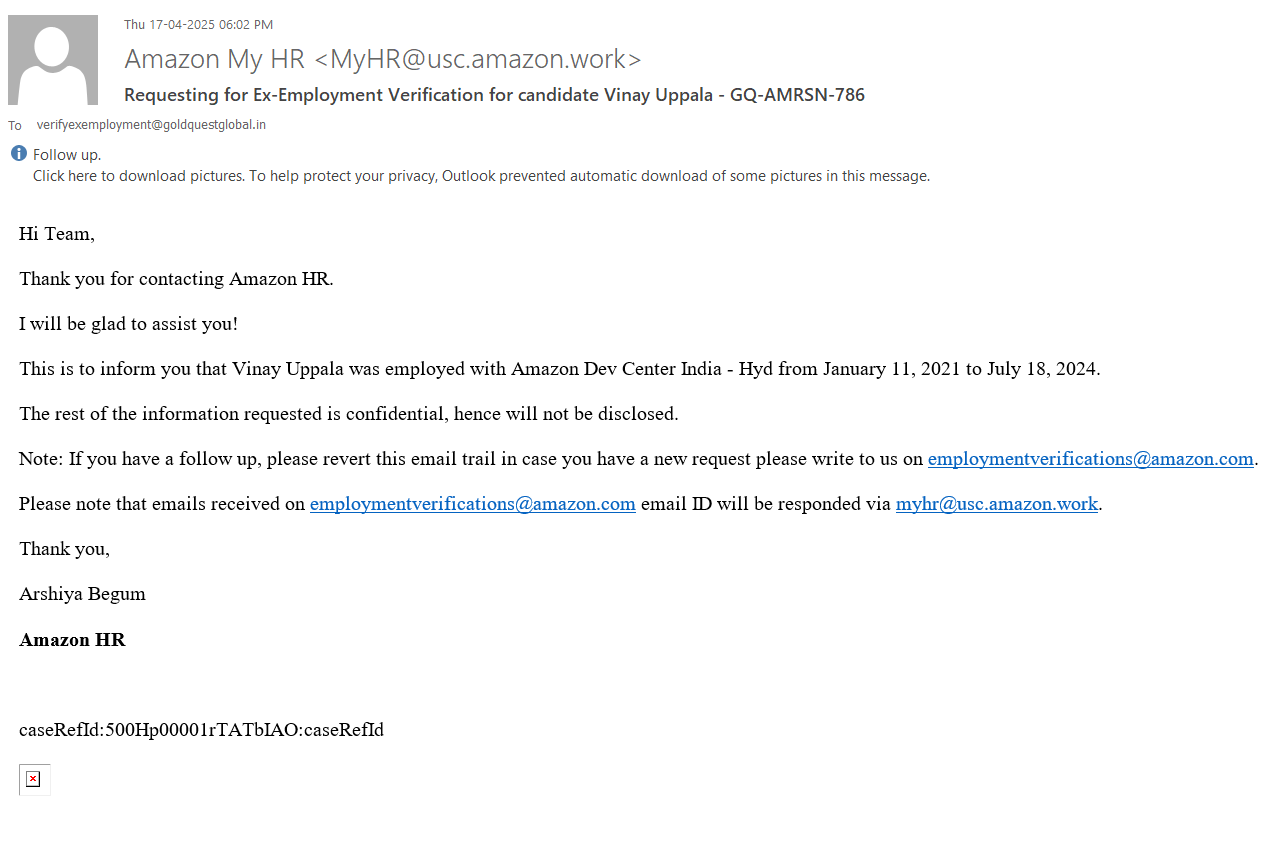Click the Arshiya Begum signature name

[x=82, y=594]
